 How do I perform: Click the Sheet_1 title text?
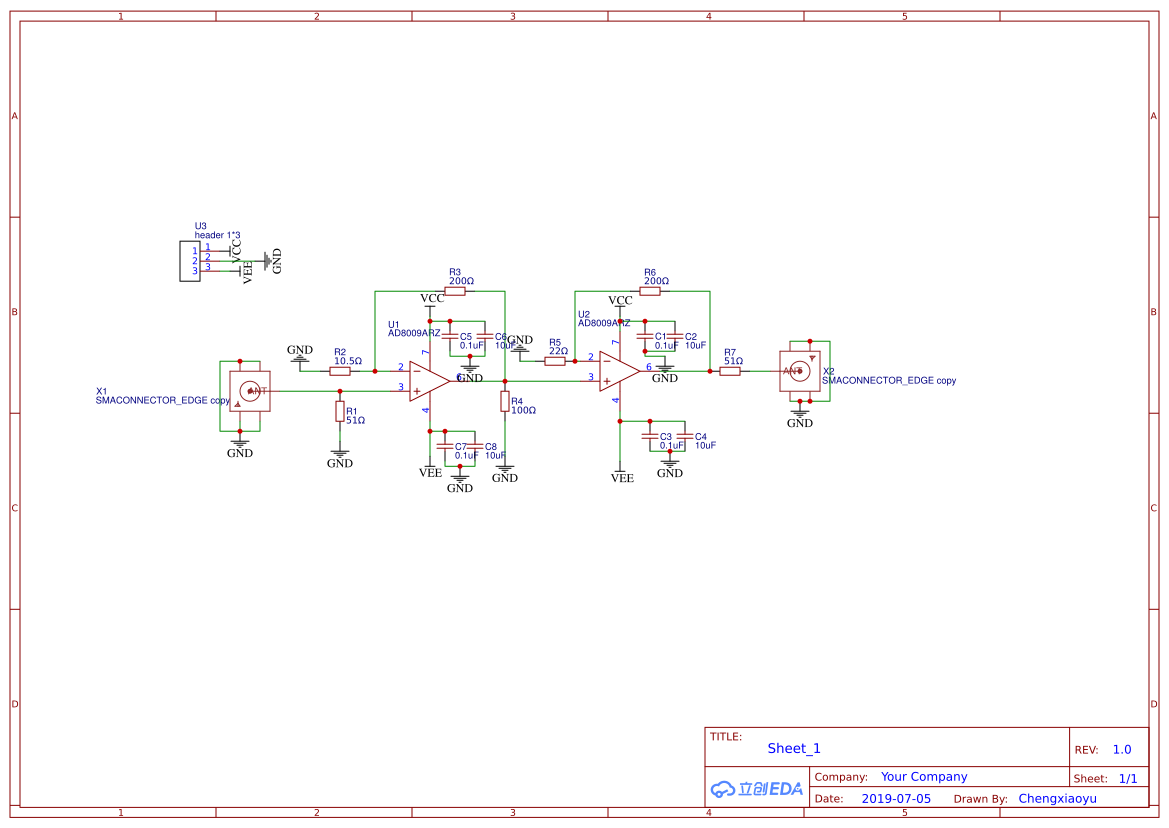(794, 748)
